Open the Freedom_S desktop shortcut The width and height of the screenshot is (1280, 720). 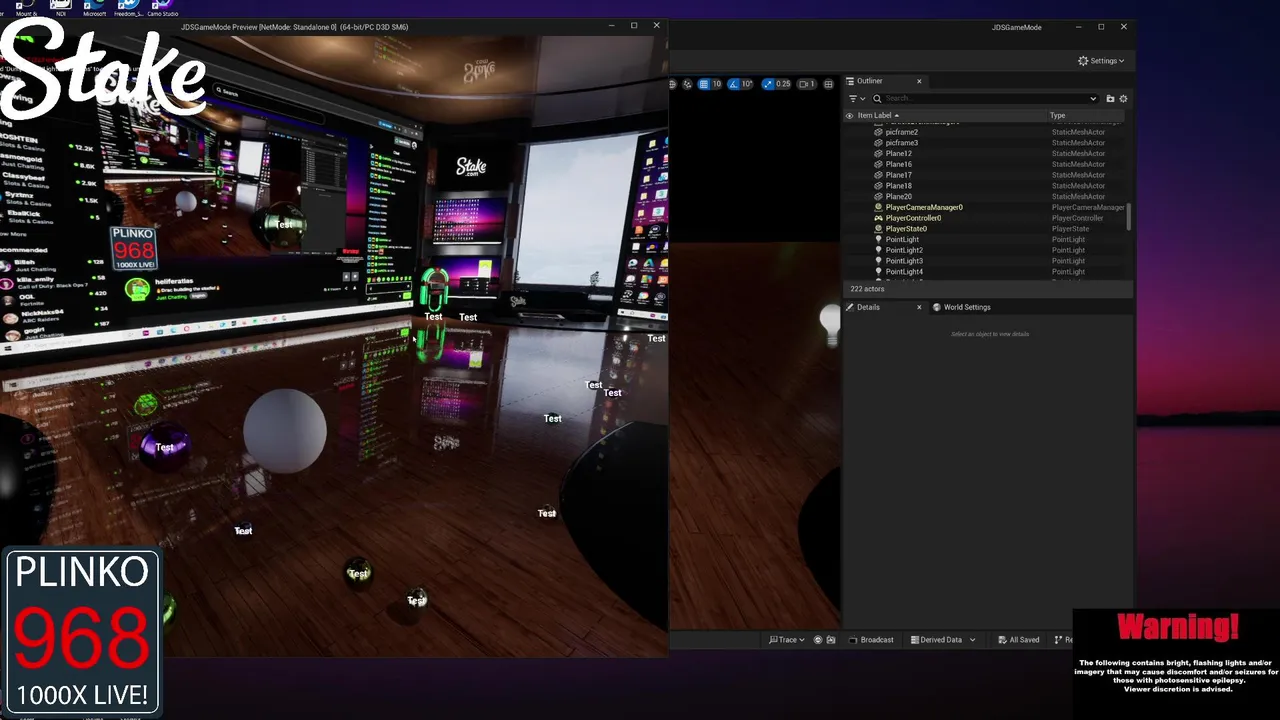pyautogui.click(x=128, y=8)
